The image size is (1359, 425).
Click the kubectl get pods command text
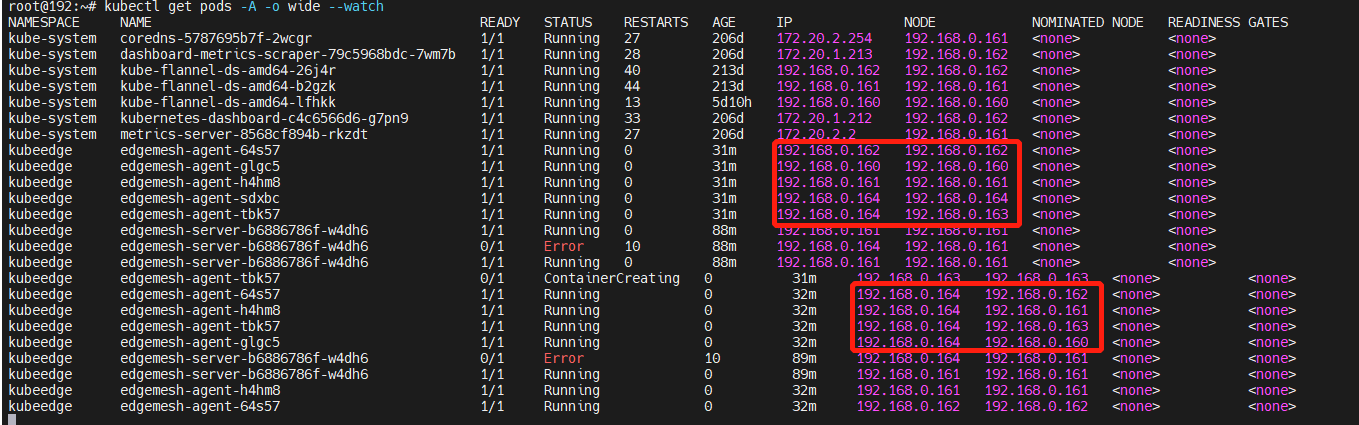pyautogui.click(x=243, y=7)
